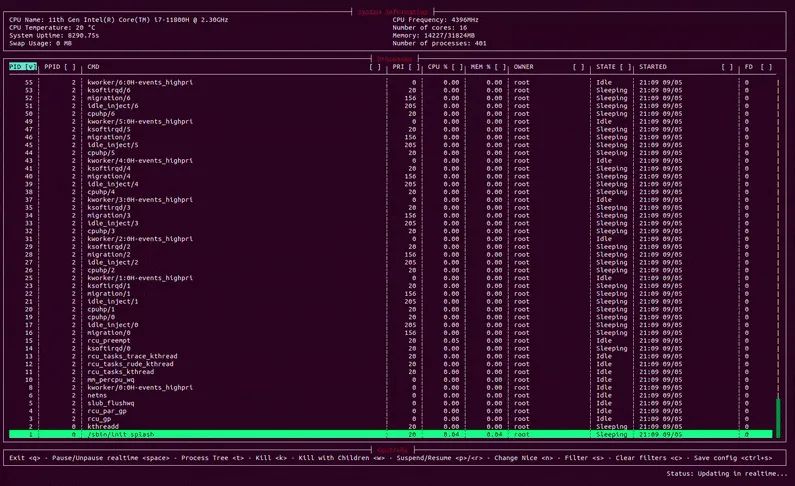
Task: Toggle the STATE column sort bracket
Action: [x=625, y=67]
